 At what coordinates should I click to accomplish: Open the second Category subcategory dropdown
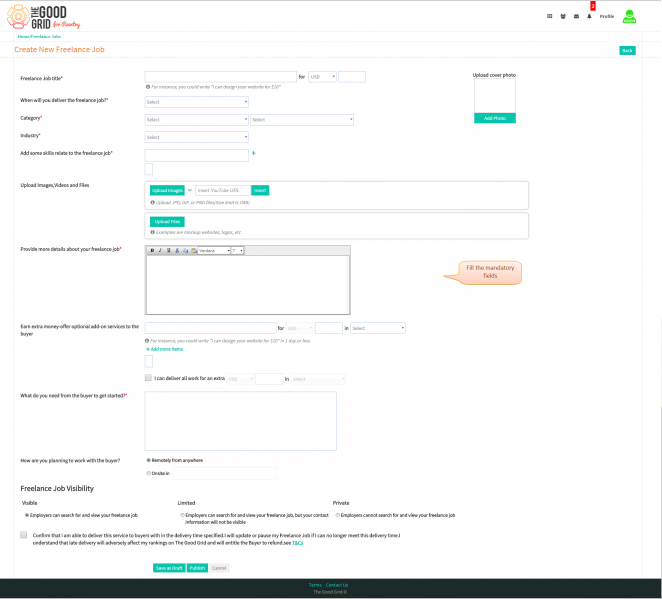click(302, 119)
